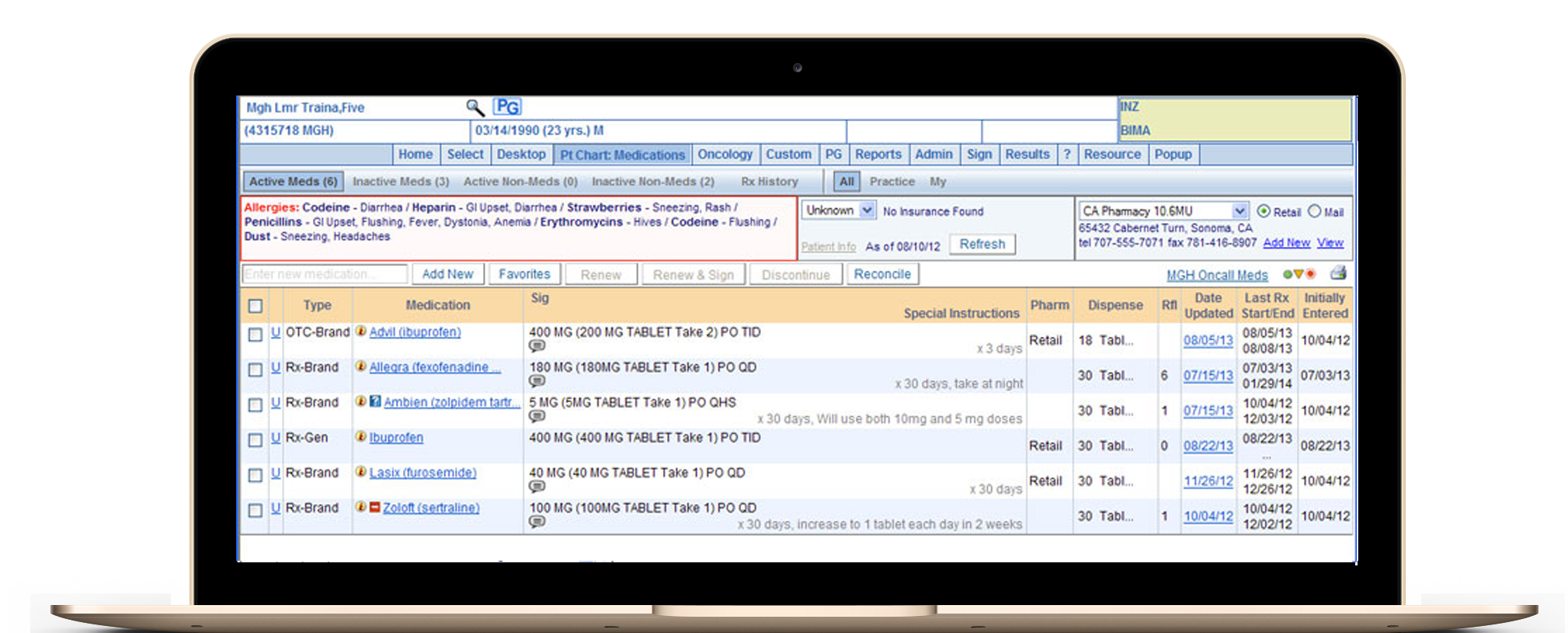Image resolution: width=1568 pixels, height=633 pixels.
Task: Click the blue question icon beside Ambien
Action: (x=375, y=402)
